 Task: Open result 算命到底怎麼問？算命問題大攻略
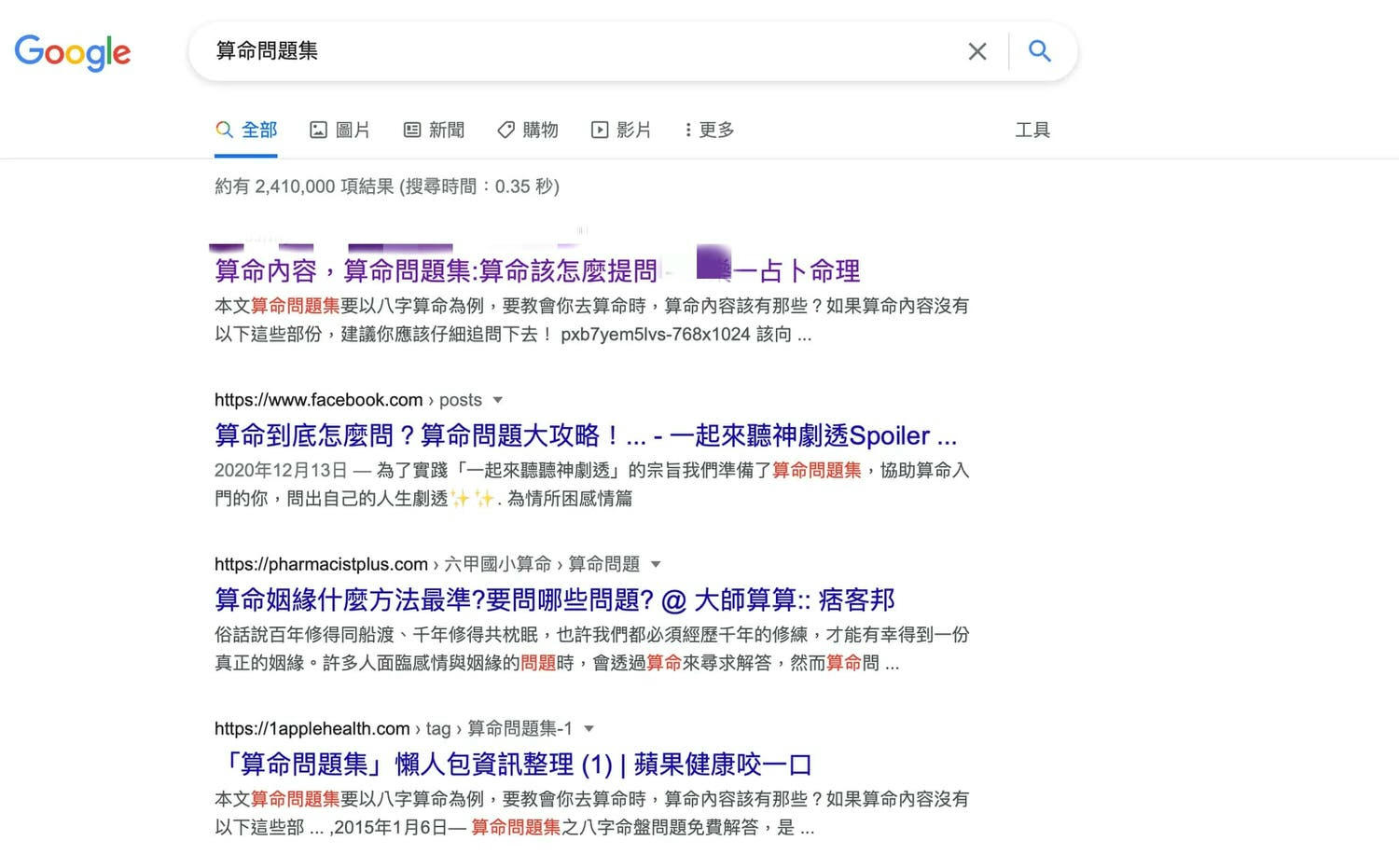click(x=586, y=435)
